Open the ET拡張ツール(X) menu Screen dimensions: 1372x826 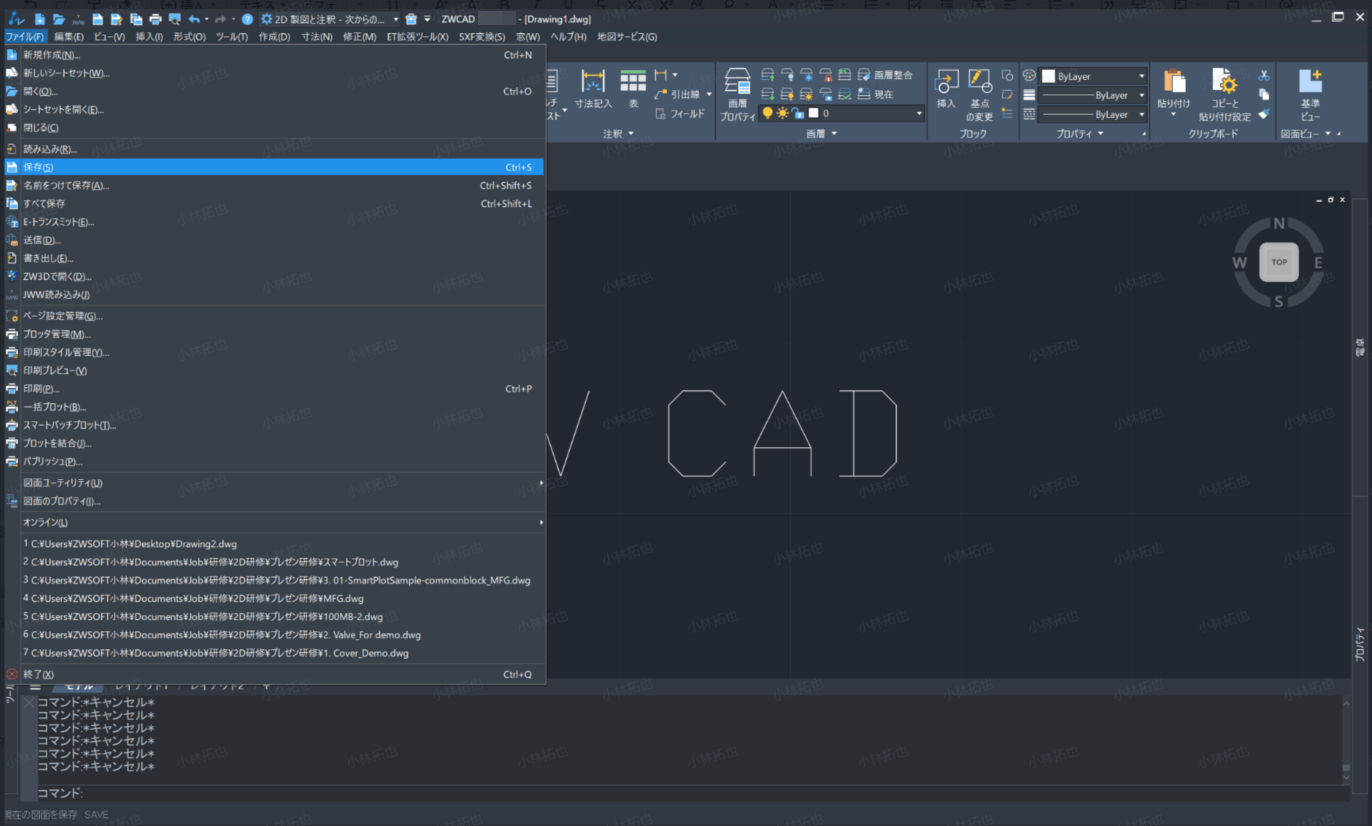click(x=418, y=37)
